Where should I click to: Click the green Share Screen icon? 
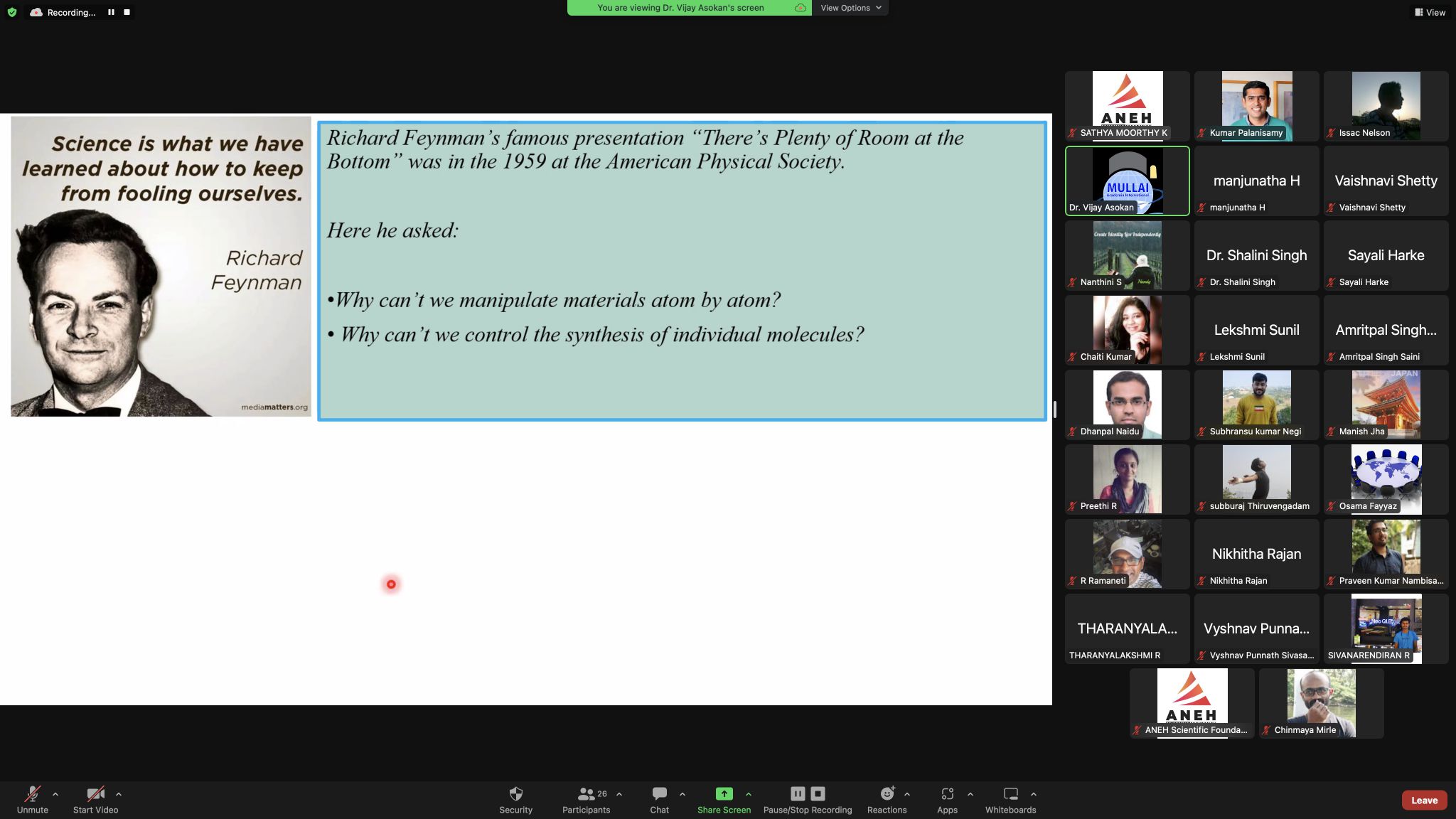724,793
